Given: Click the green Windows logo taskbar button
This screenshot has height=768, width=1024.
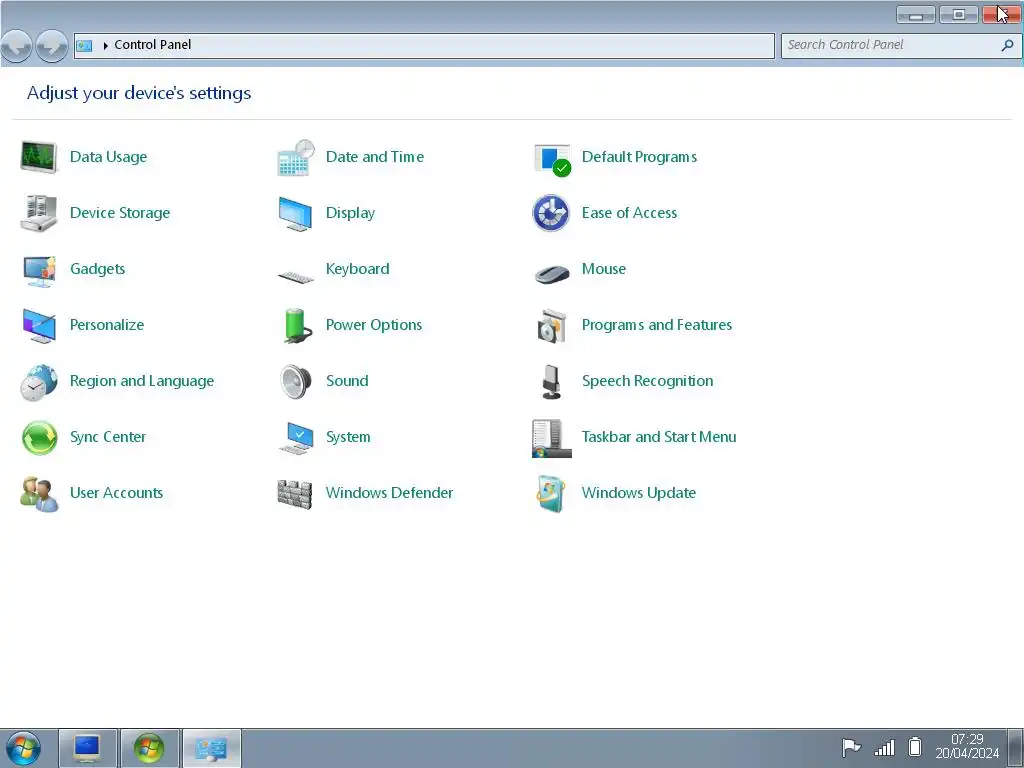Looking at the screenshot, I should click(149, 748).
